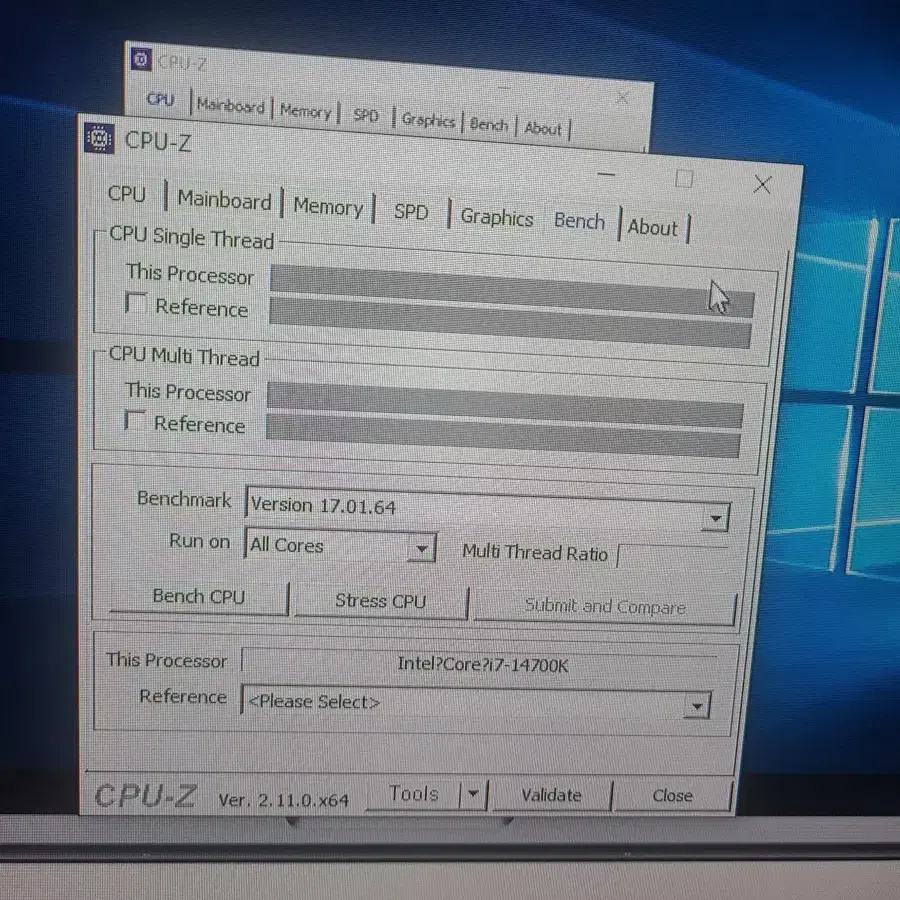Click the Multi Thread This Processor score bar
This screenshot has height=900, width=900.
(505, 405)
